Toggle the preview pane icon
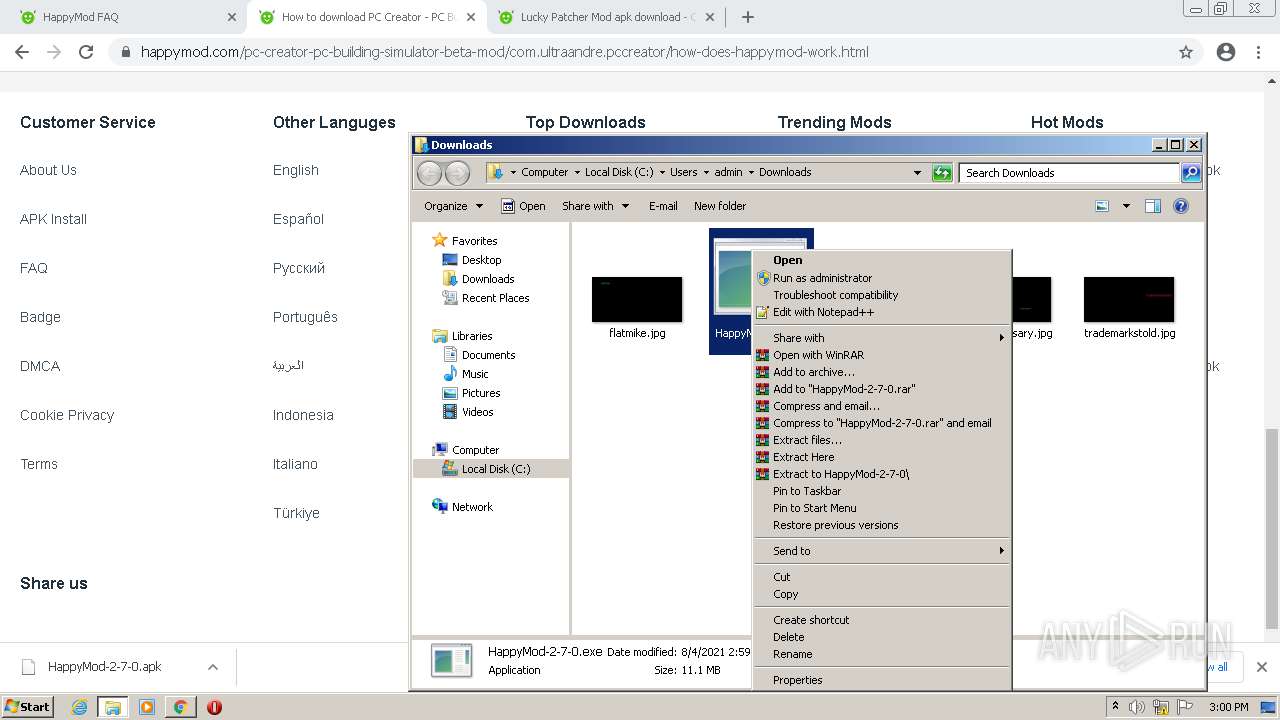 click(1153, 206)
